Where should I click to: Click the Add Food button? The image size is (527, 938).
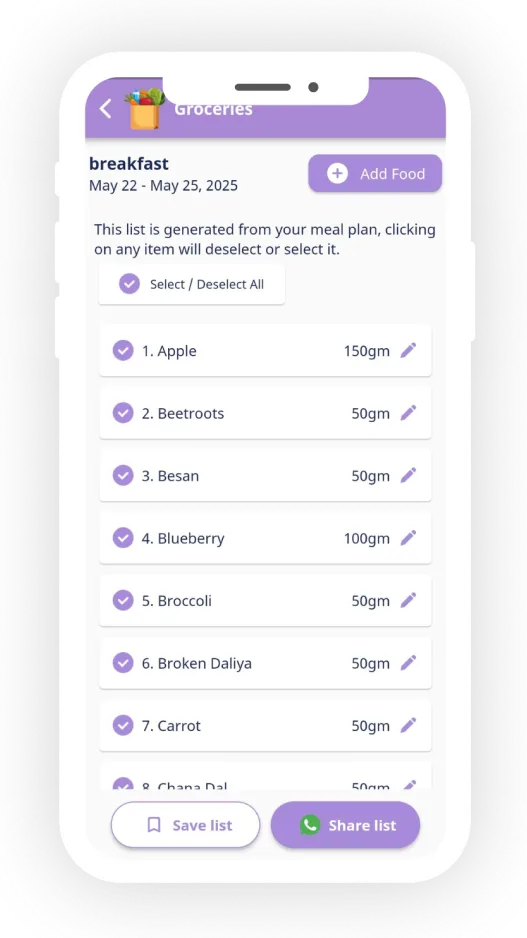click(x=375, y=173)
